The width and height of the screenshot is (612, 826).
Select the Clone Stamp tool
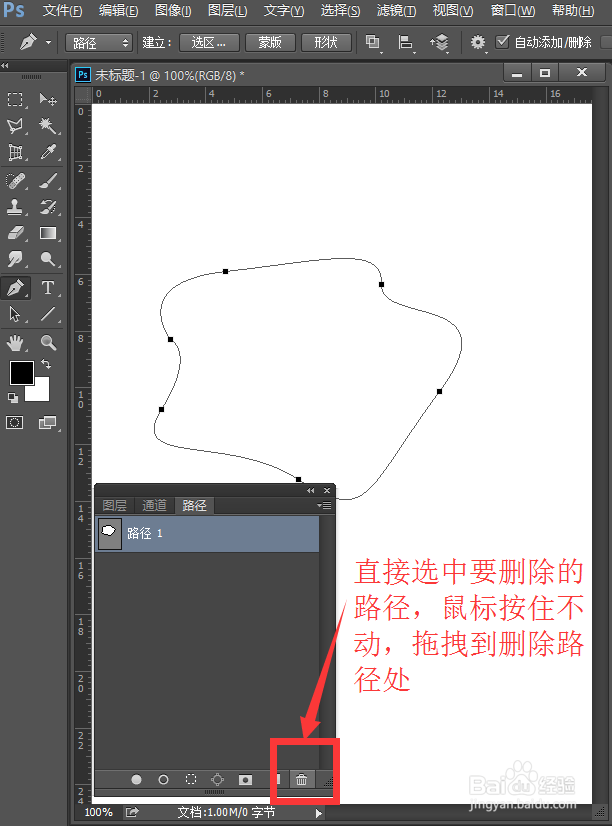point(15,207)
